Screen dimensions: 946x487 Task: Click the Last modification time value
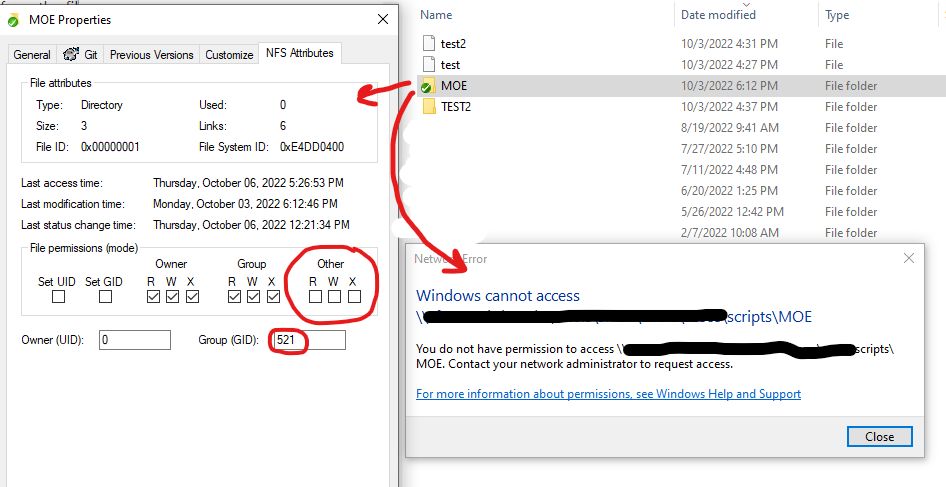245,204
